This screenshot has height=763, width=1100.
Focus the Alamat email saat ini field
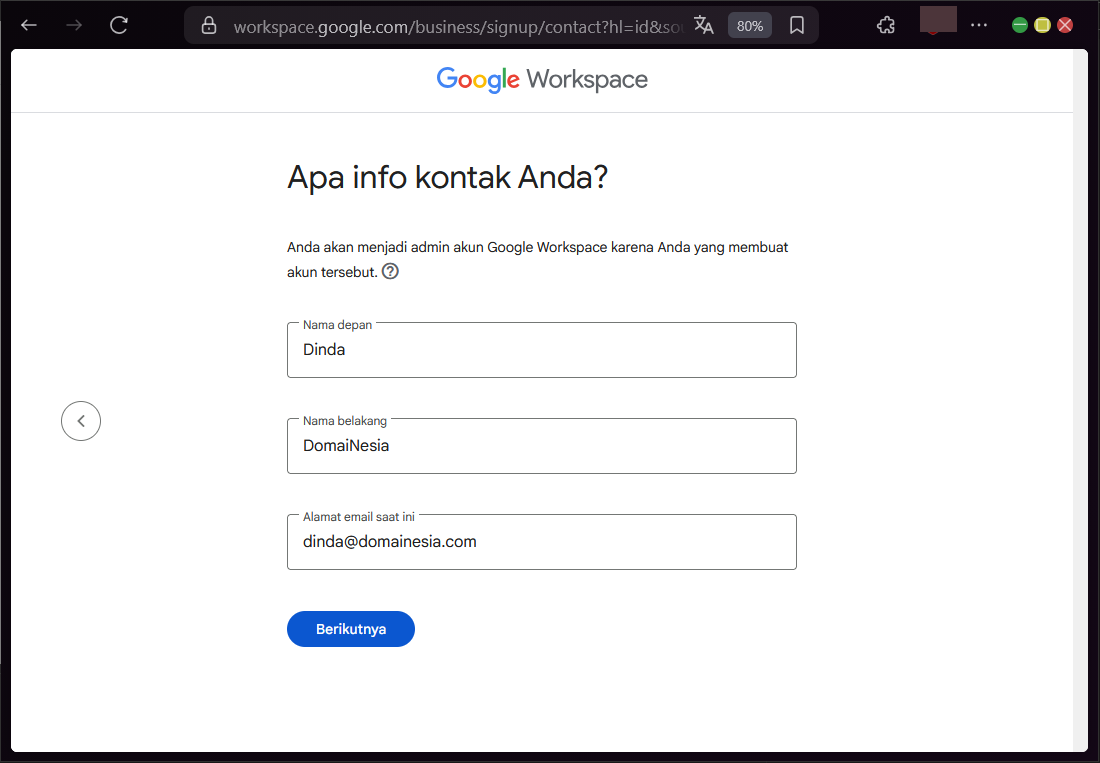coord(542,542)
